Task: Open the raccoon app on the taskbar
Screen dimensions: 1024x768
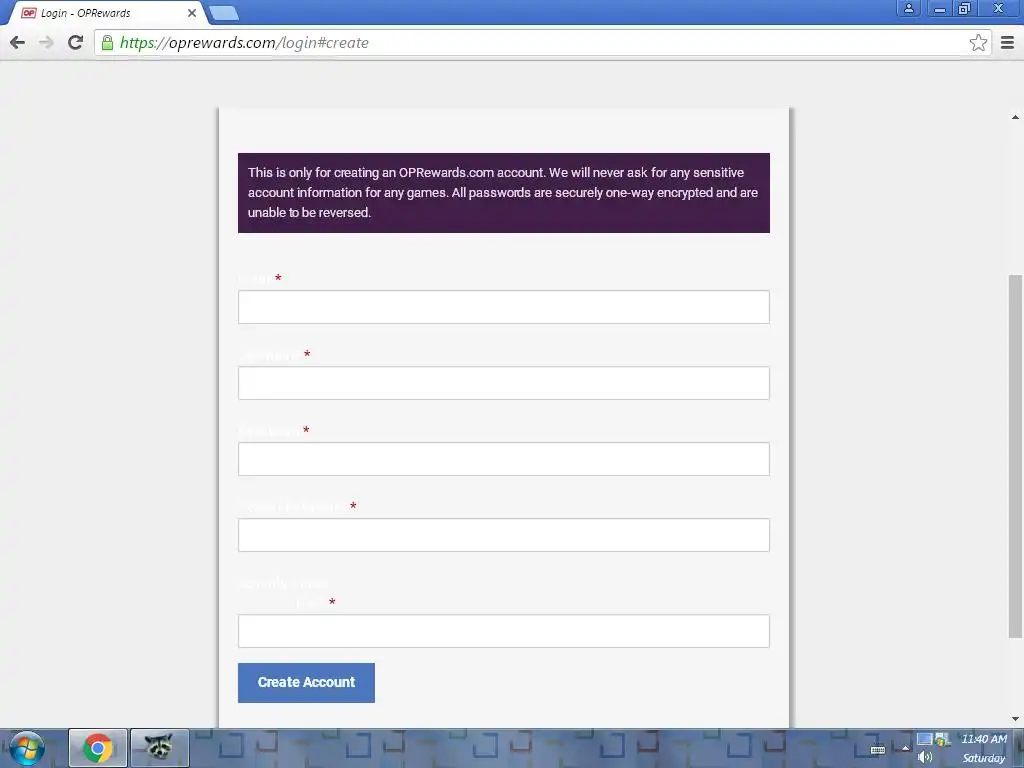Action: 159,748
